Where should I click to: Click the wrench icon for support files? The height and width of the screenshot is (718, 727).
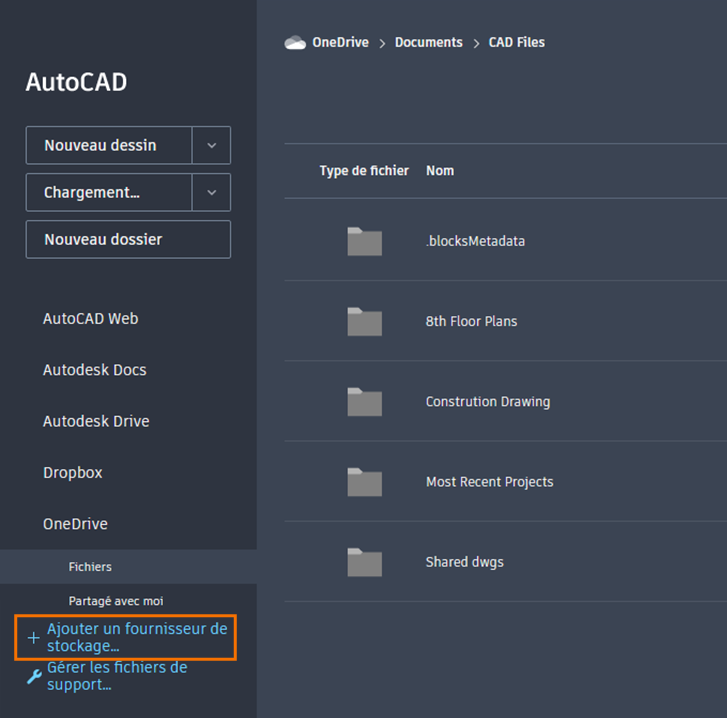click(34, 677)
